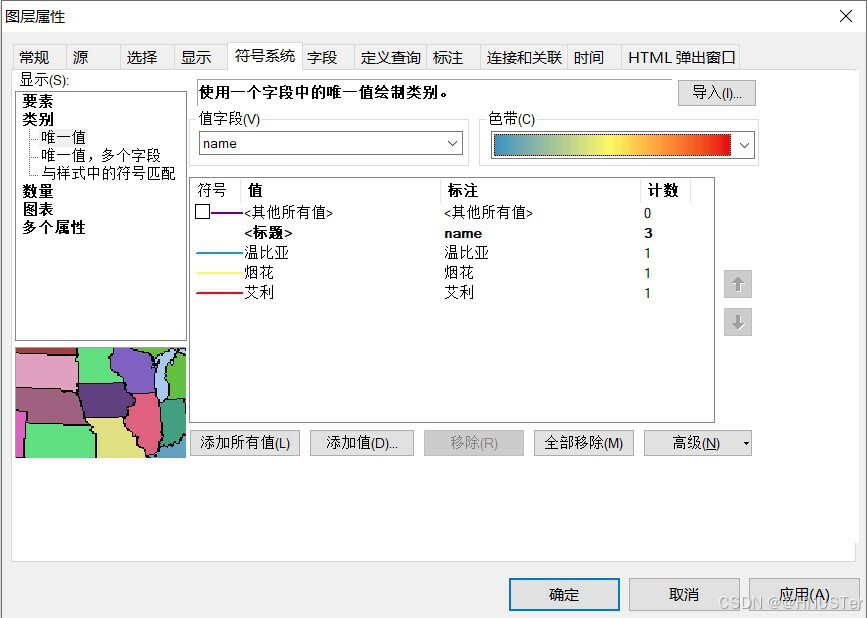Image resolution: width=867 pixels, height=618 pixels.
Task: Click the 移除(R) button
Action: (x=474, y=443)
